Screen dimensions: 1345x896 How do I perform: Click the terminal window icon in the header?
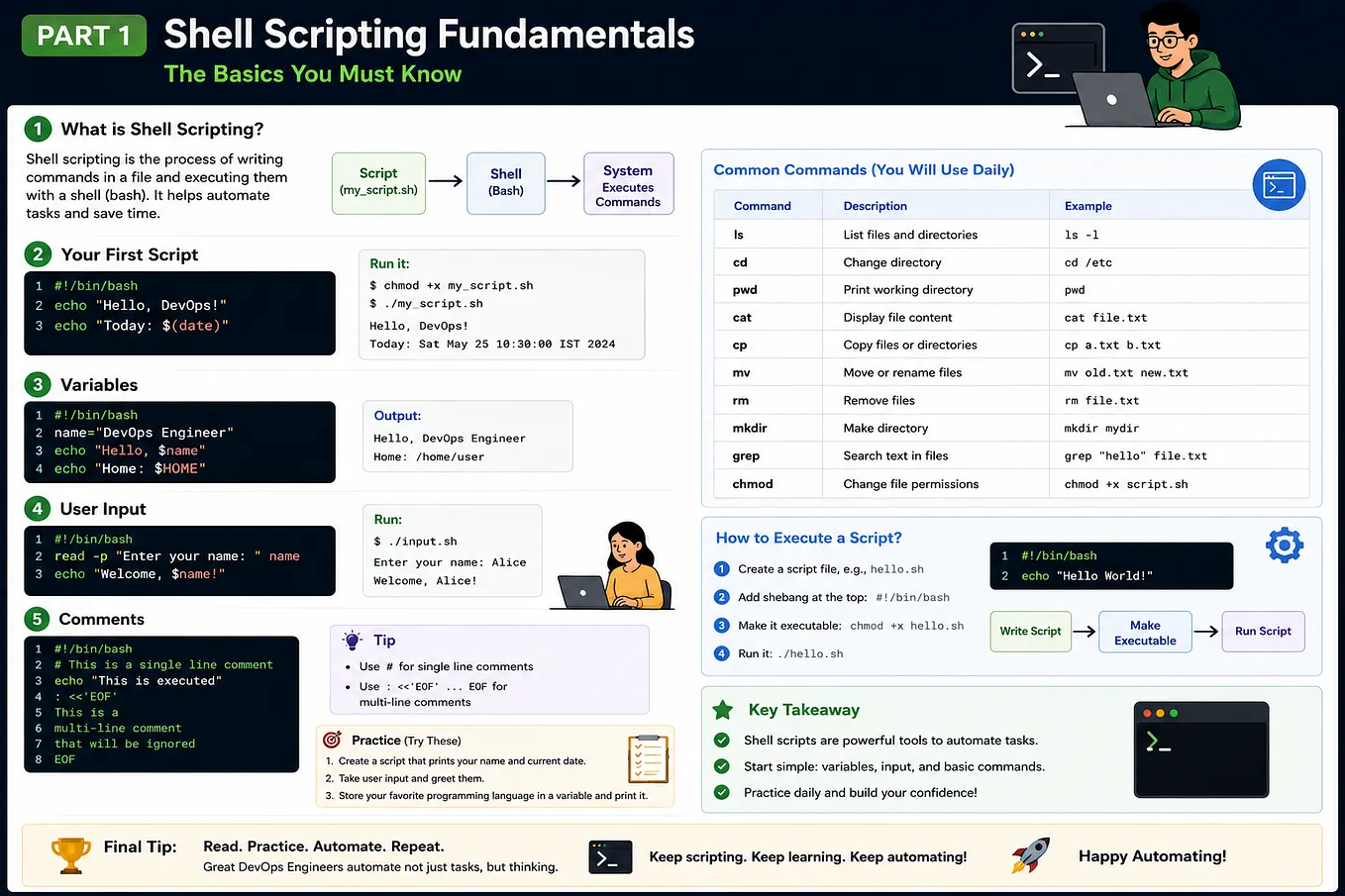1058,58
